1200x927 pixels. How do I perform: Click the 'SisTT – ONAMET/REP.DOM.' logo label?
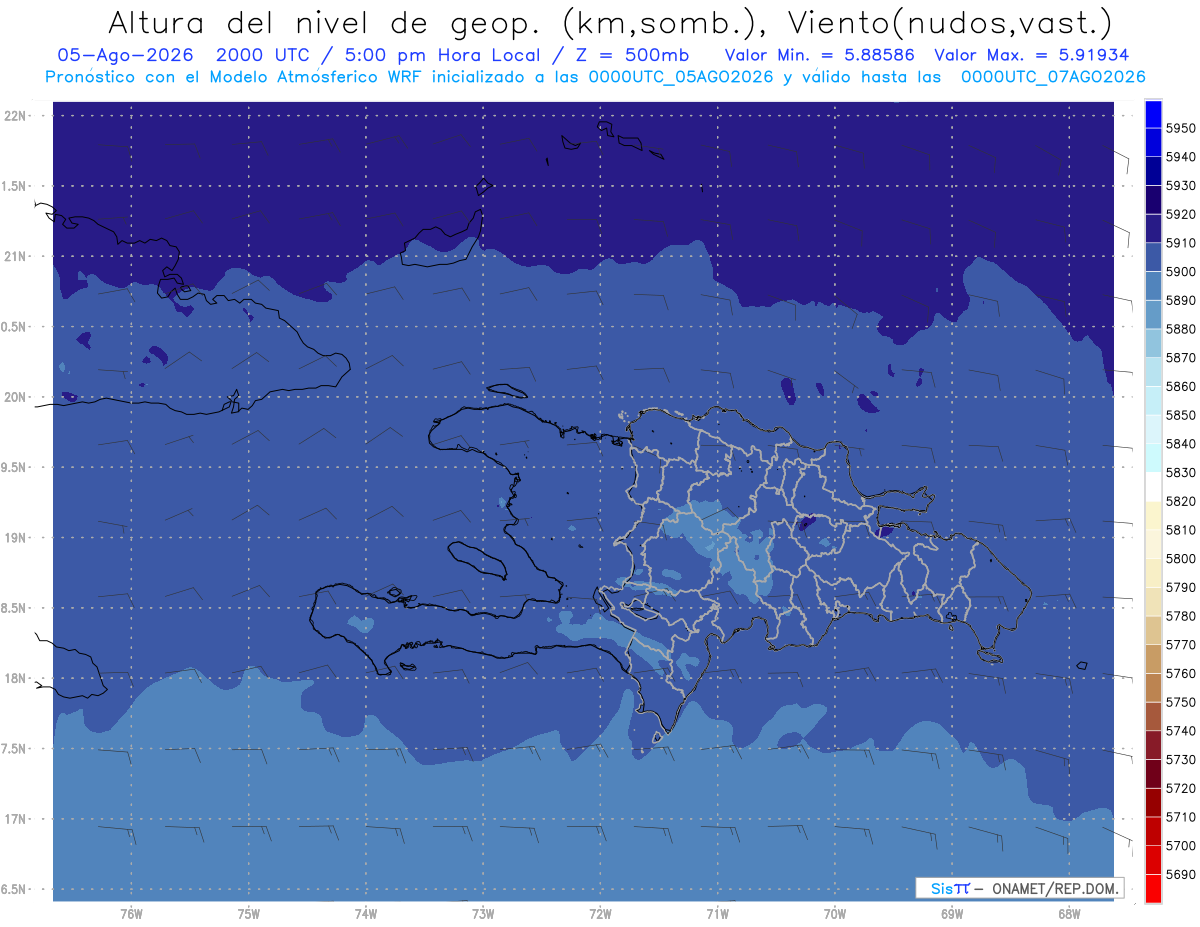click(1019, 888)
